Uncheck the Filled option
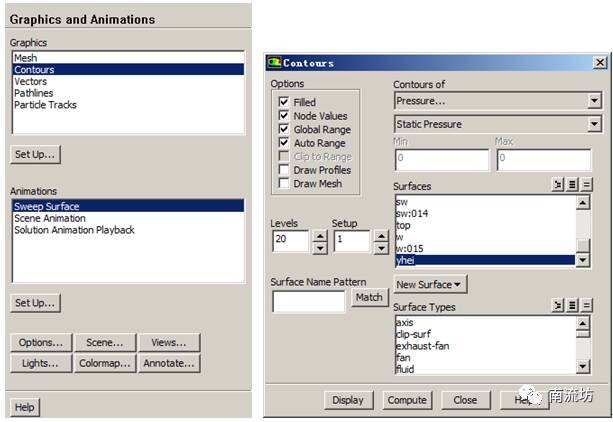The image size is (613, 422). (x=284, y=102)
